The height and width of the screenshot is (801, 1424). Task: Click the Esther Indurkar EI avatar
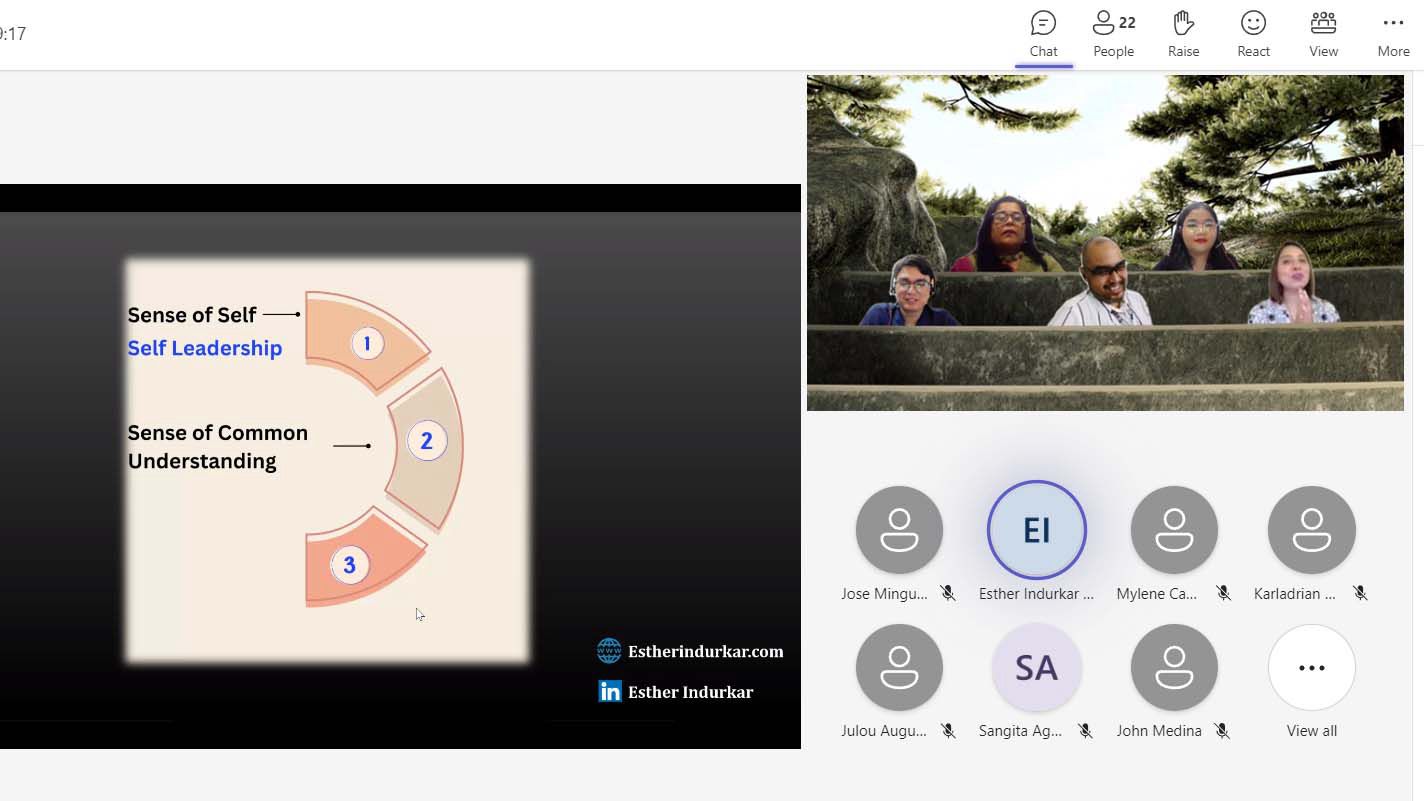coord(1036,530)
